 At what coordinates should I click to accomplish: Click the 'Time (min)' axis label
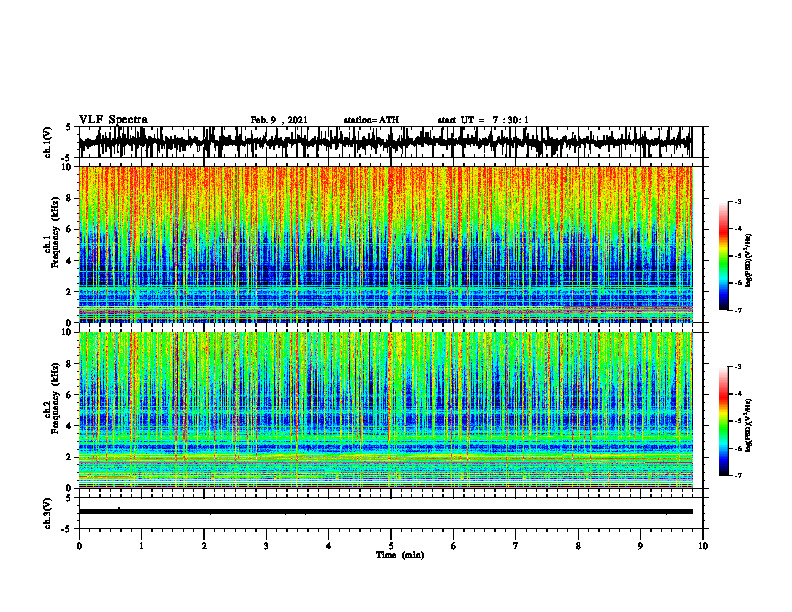coord(400,555)
